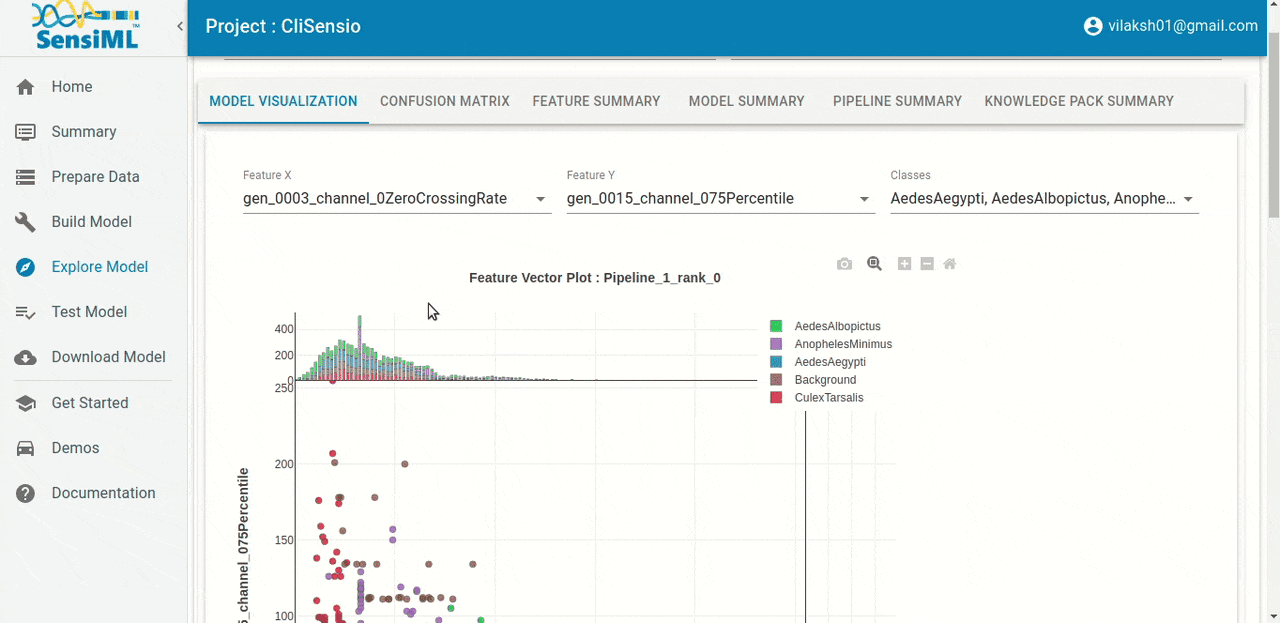This screenshot has width=1280, height=623.
Task: Toggle CulexTarsalis series in legend
Action: (828, 398)
